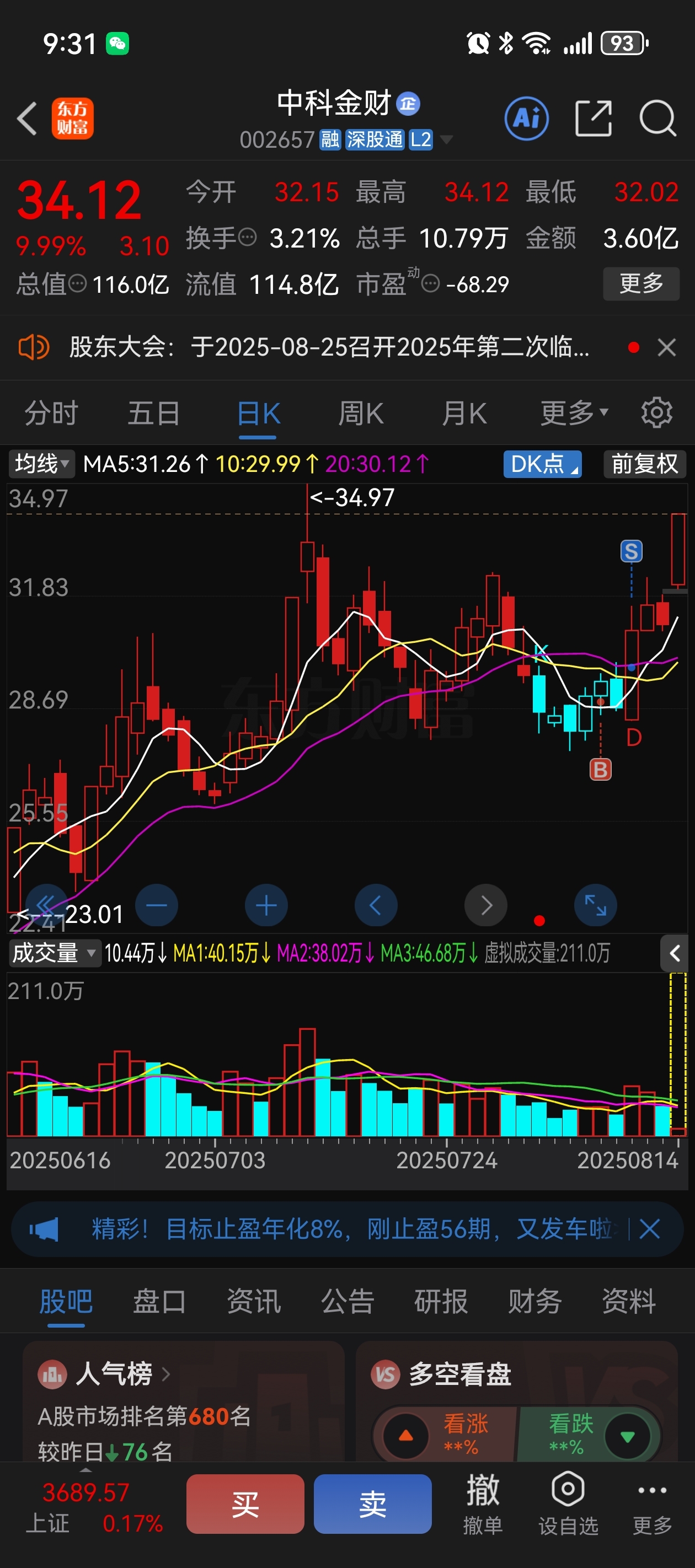Viewport: 695px width, 1568px height.
Task: Tap the S sell signal marker
Action: pyautogui.click(x=631, y=551)
